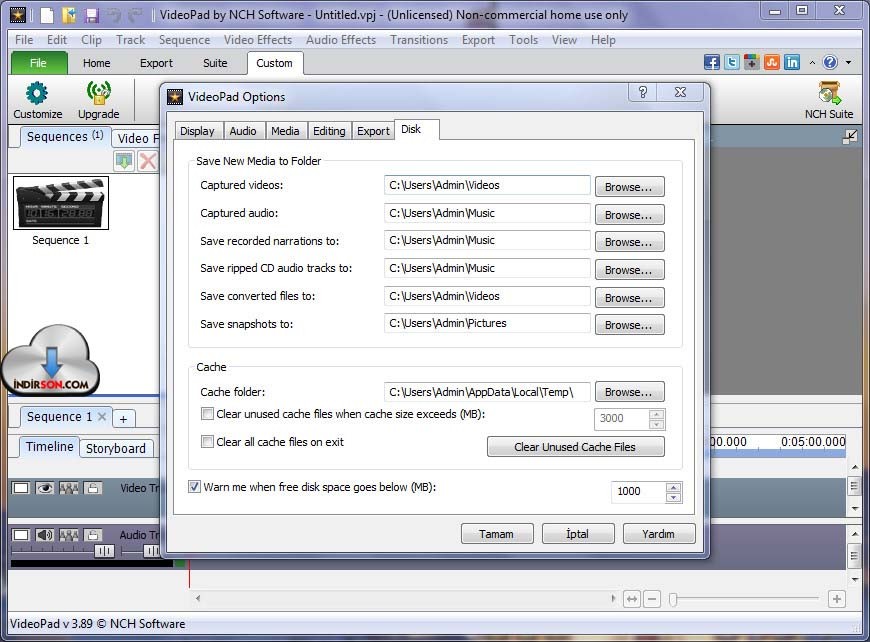Click the timeline horizontal scroll right arrow
870x642 pixels.
click(613, 599)
